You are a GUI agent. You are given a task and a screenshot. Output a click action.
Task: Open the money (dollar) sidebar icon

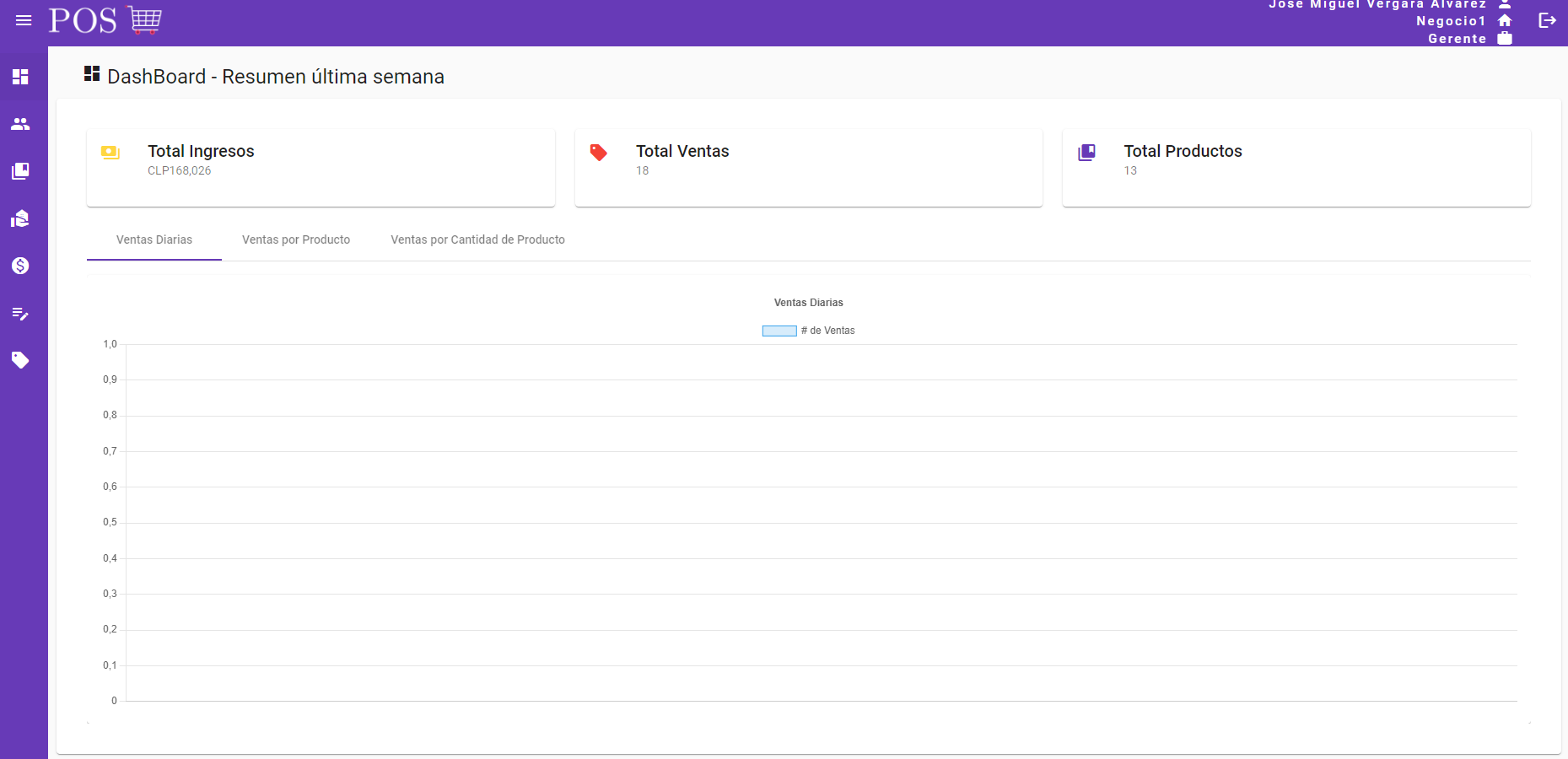20,266
